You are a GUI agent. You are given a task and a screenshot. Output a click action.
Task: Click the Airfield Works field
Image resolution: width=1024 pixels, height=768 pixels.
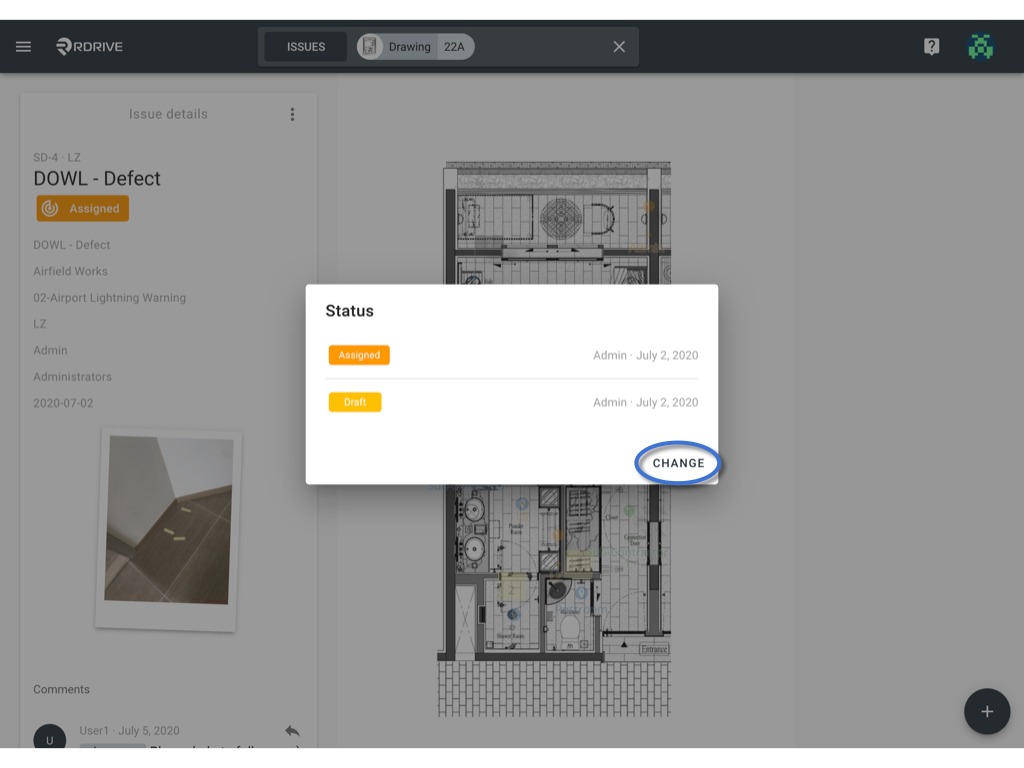(x=71, y=271)
